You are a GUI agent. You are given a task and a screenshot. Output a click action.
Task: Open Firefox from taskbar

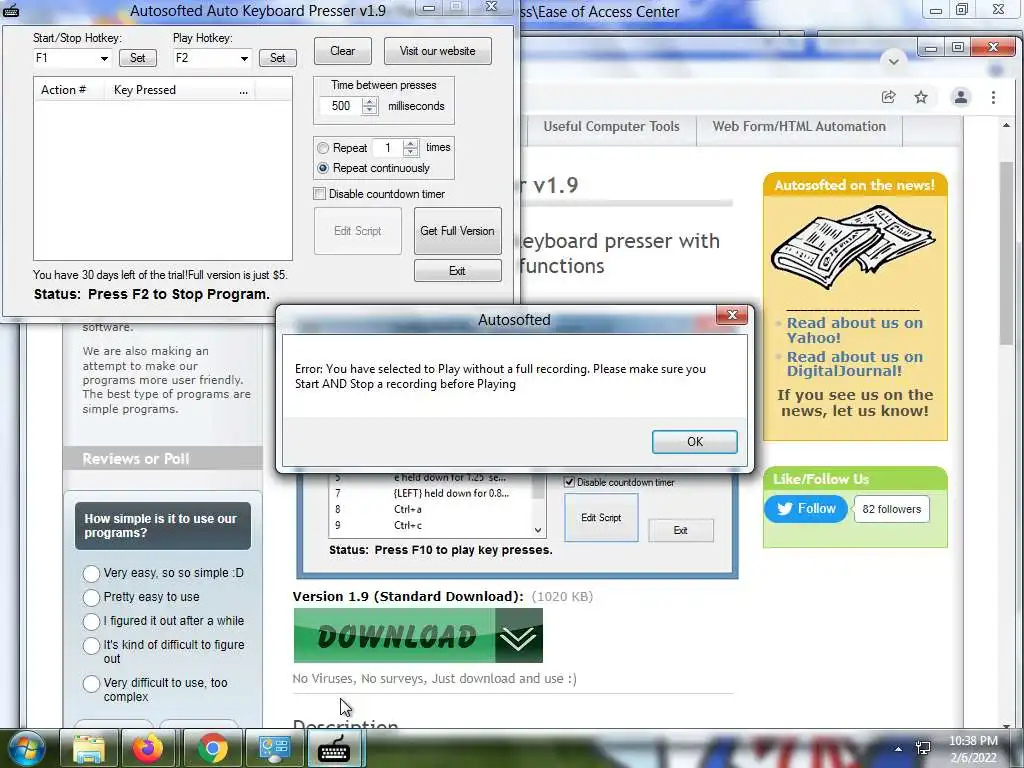148,748
